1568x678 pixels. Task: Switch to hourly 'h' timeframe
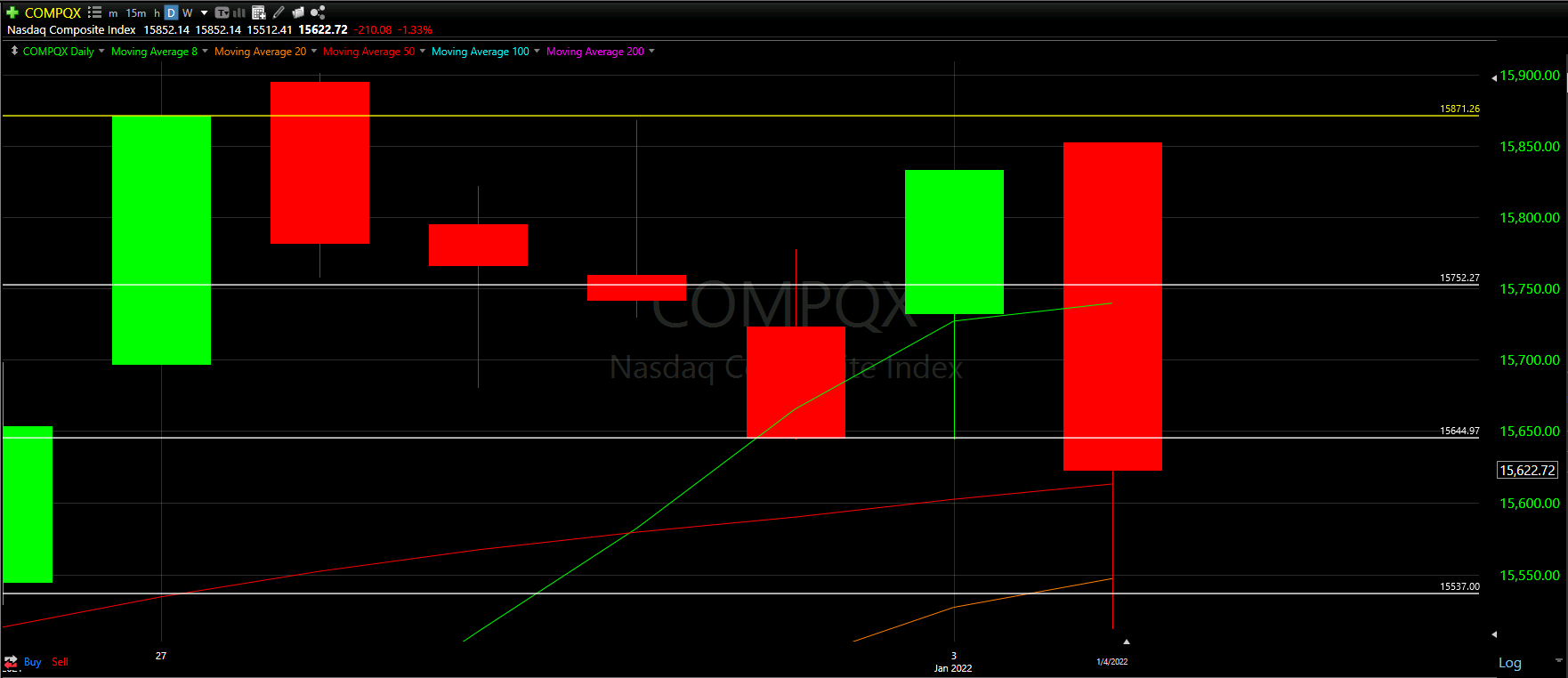click(x=157, y=13)
